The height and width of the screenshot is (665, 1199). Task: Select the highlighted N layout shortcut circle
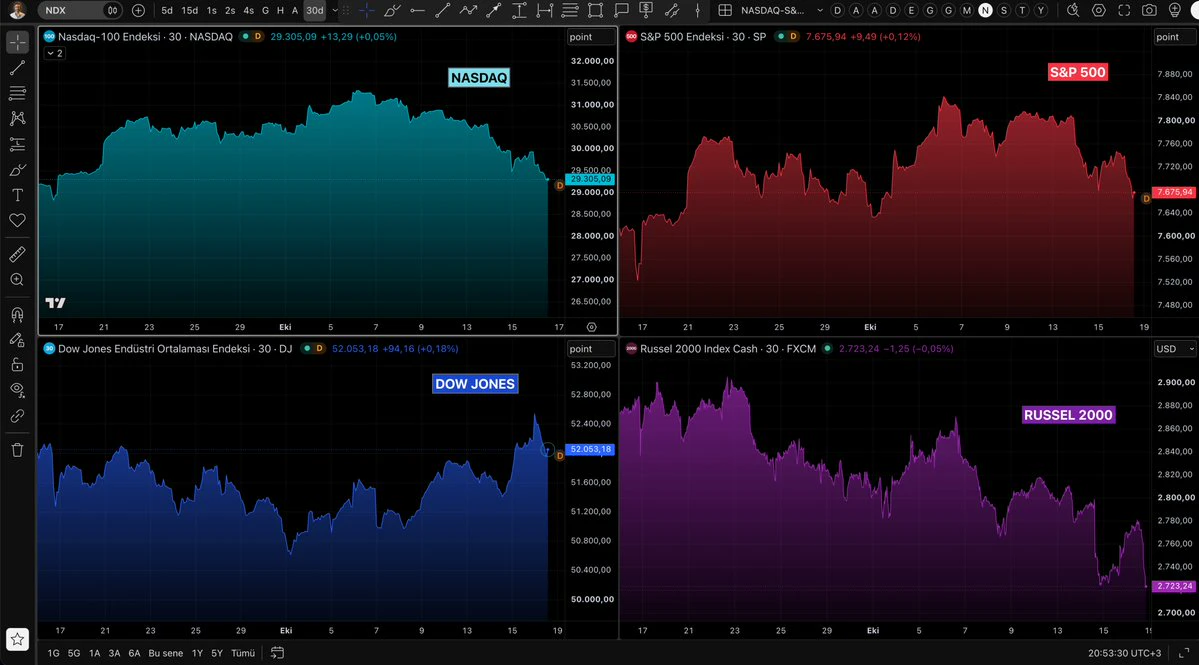click(985, 11)
